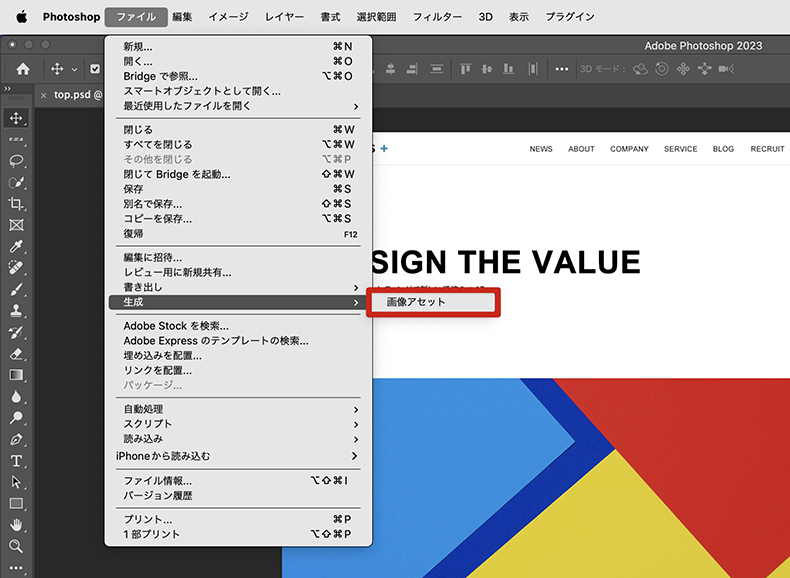Click the SERVICE link in the canvas
Screen dimensions: 790x578
(x=680, y=149)
